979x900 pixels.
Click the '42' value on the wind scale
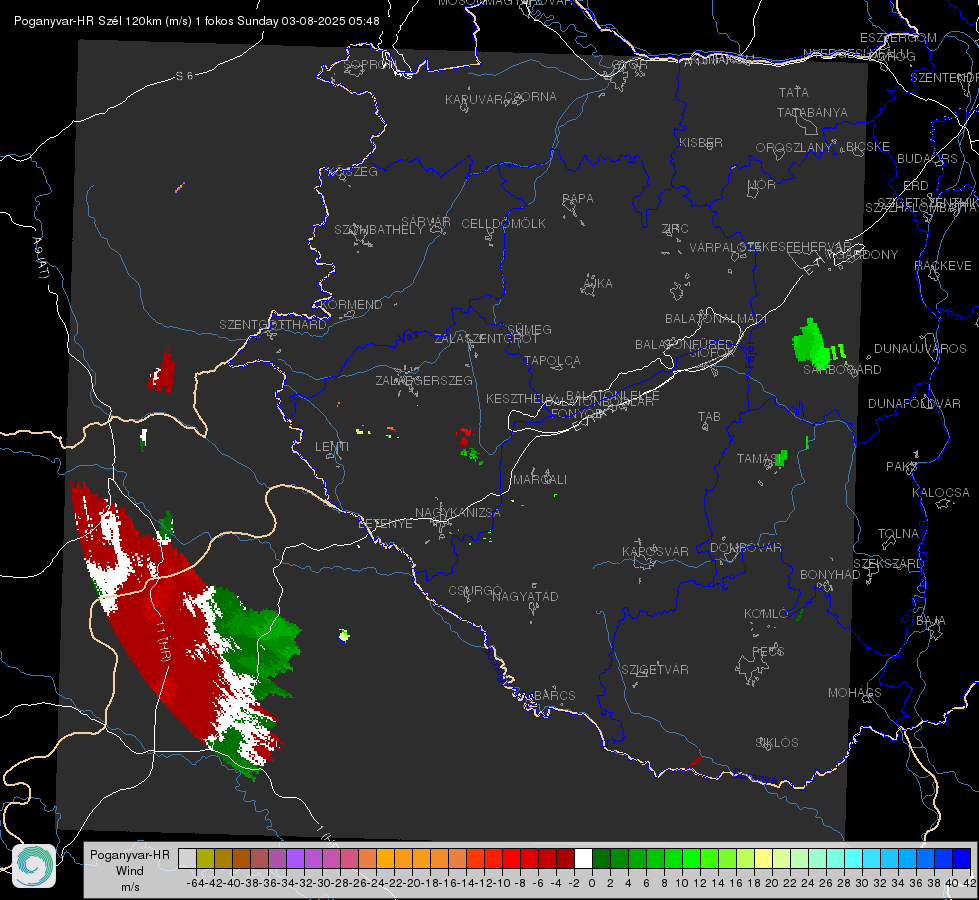969,883
